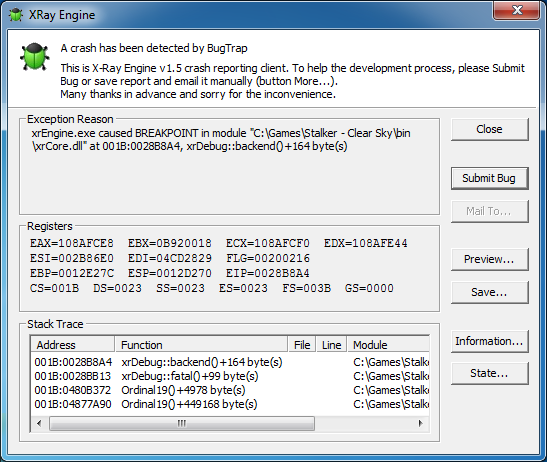
Task: Click the GS=0000 segment register
Action: (369, 288)
